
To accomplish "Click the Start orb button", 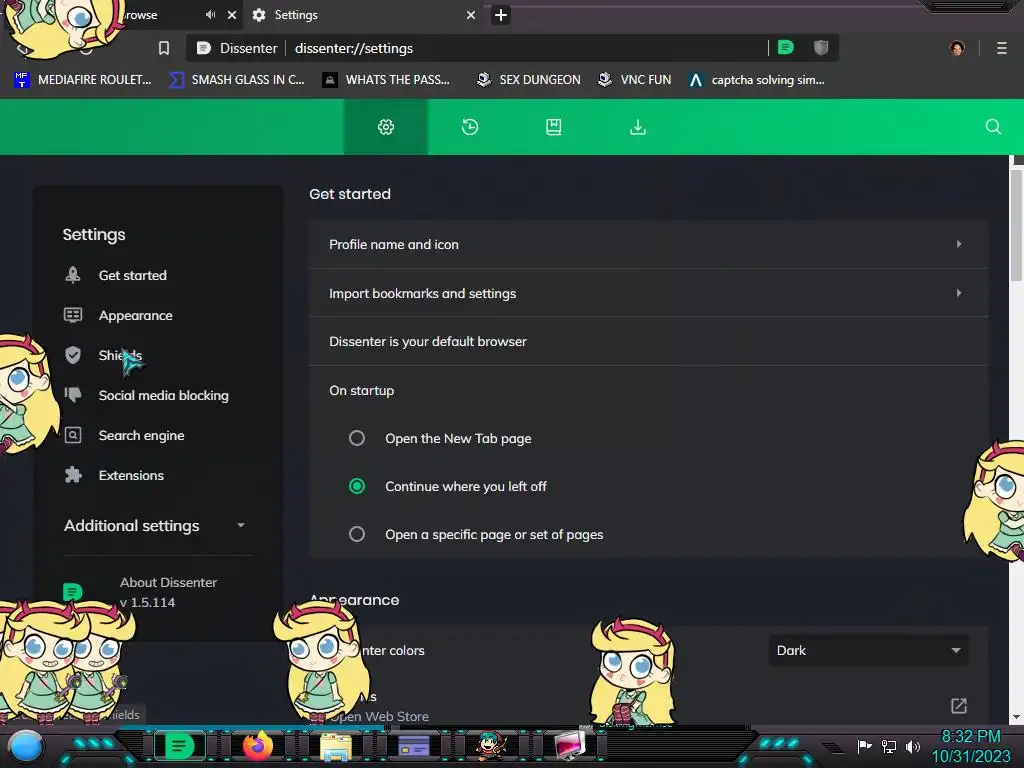I will (x=26, y=746).
